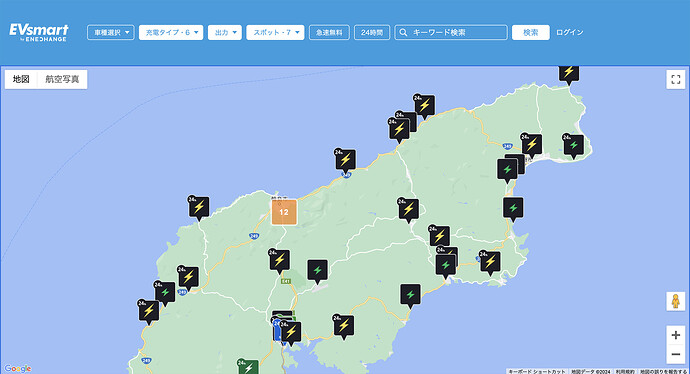Select the westernmost yellow-bolt marker on southwest coast
The width and height of the screenshot is (690, 374).
tap(148, 312)
